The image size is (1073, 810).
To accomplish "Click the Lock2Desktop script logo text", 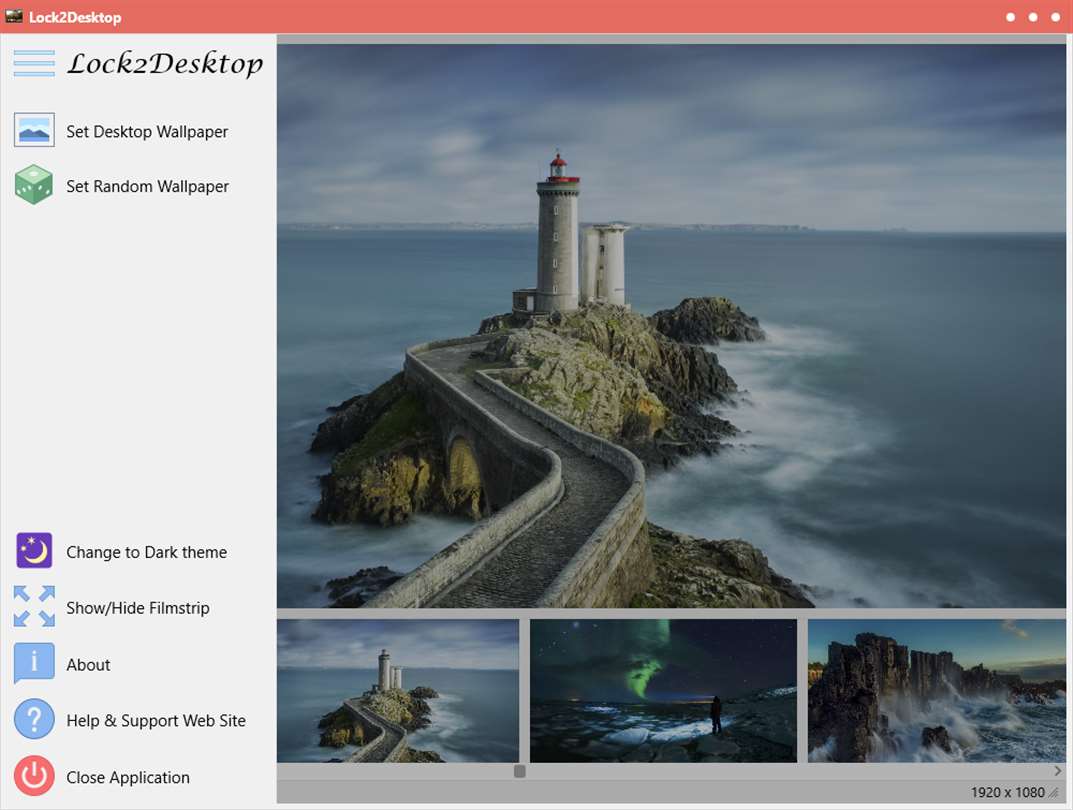I will click(x=165, y=64).
